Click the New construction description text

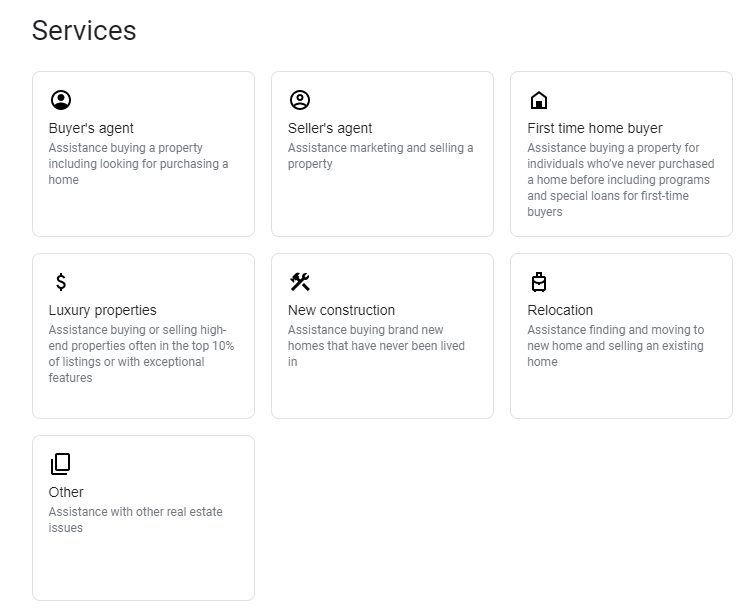pyautogui.click(x=376, y=346)
